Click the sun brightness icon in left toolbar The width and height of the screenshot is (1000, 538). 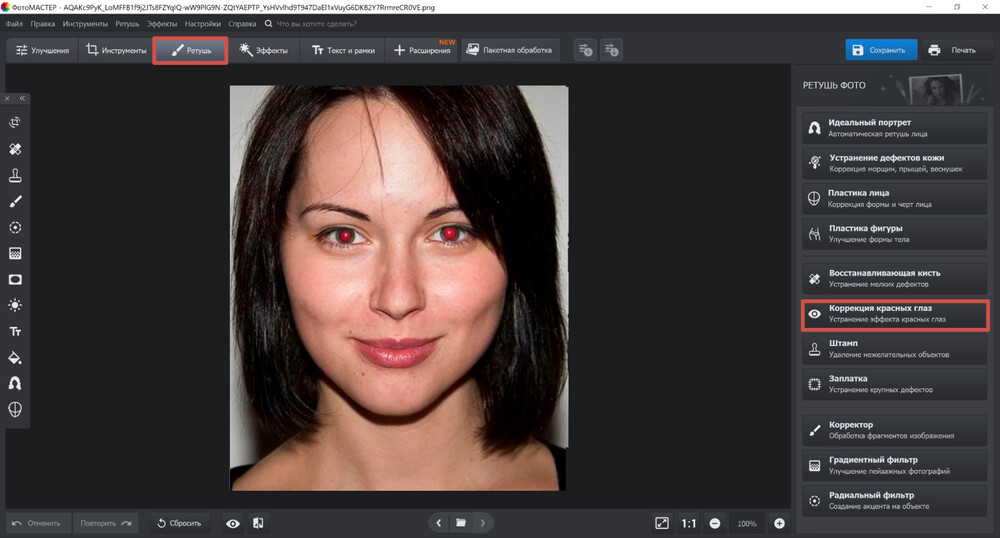point(16,305)
